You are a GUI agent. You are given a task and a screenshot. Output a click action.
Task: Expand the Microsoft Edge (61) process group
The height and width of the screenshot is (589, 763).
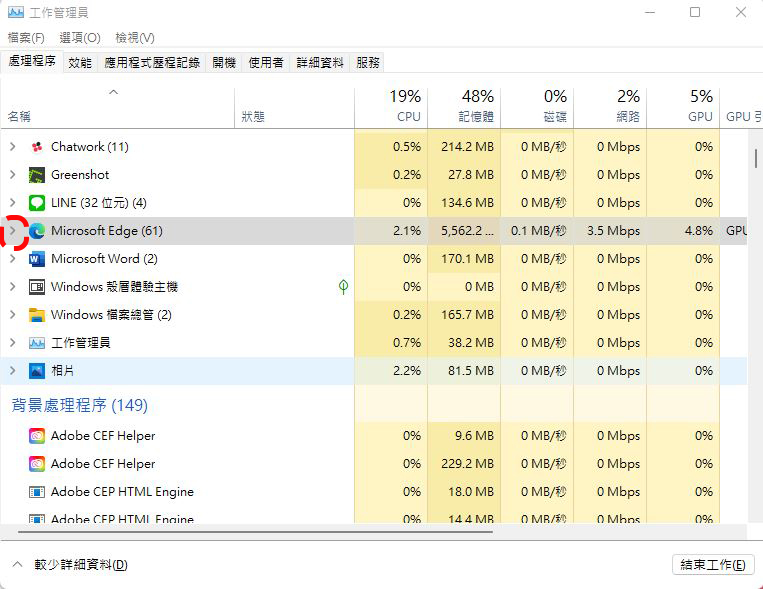(x=13, y=231)
